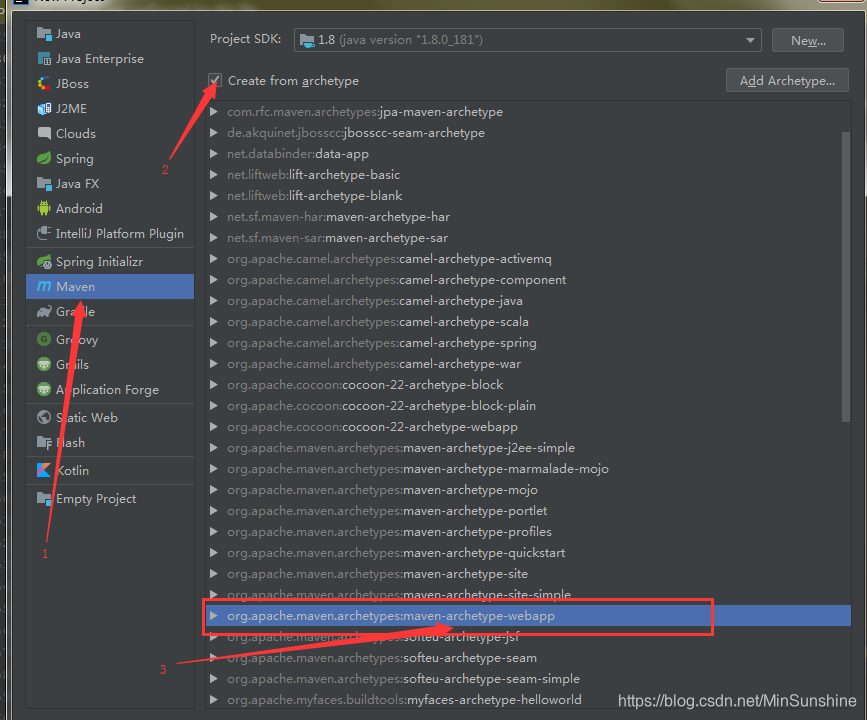The width and height of the screenshot is (867, 720).
Task: Click the New... SDK button
Action: tap(808, 40)
